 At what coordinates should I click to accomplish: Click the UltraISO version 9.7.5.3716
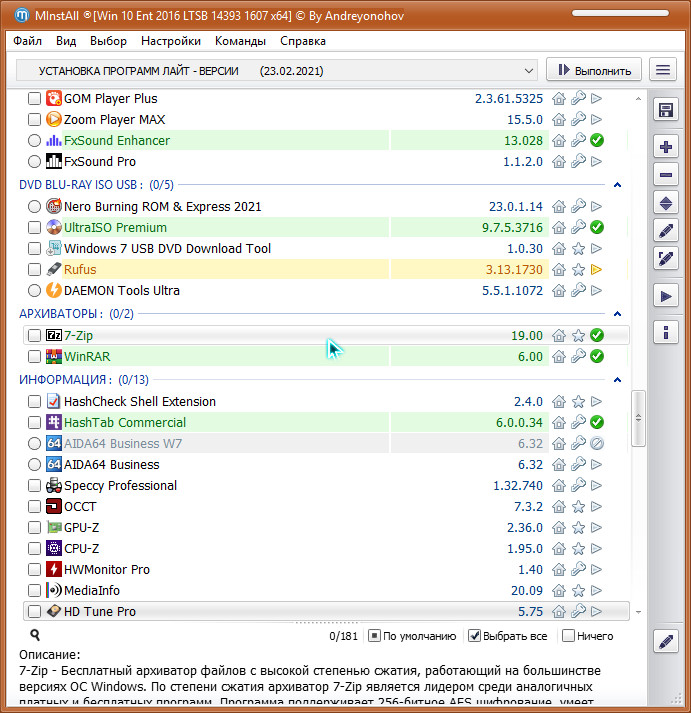[x=512, y=227]
